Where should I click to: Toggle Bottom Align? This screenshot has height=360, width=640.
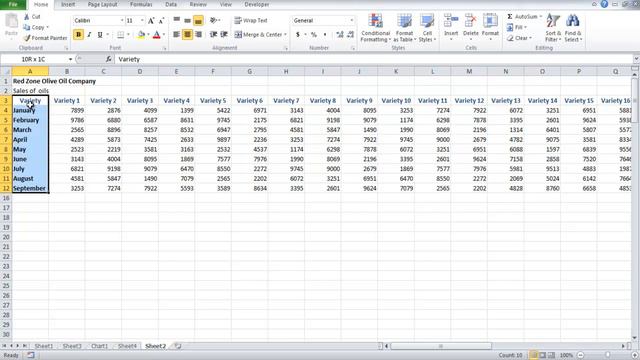[198, 20]
